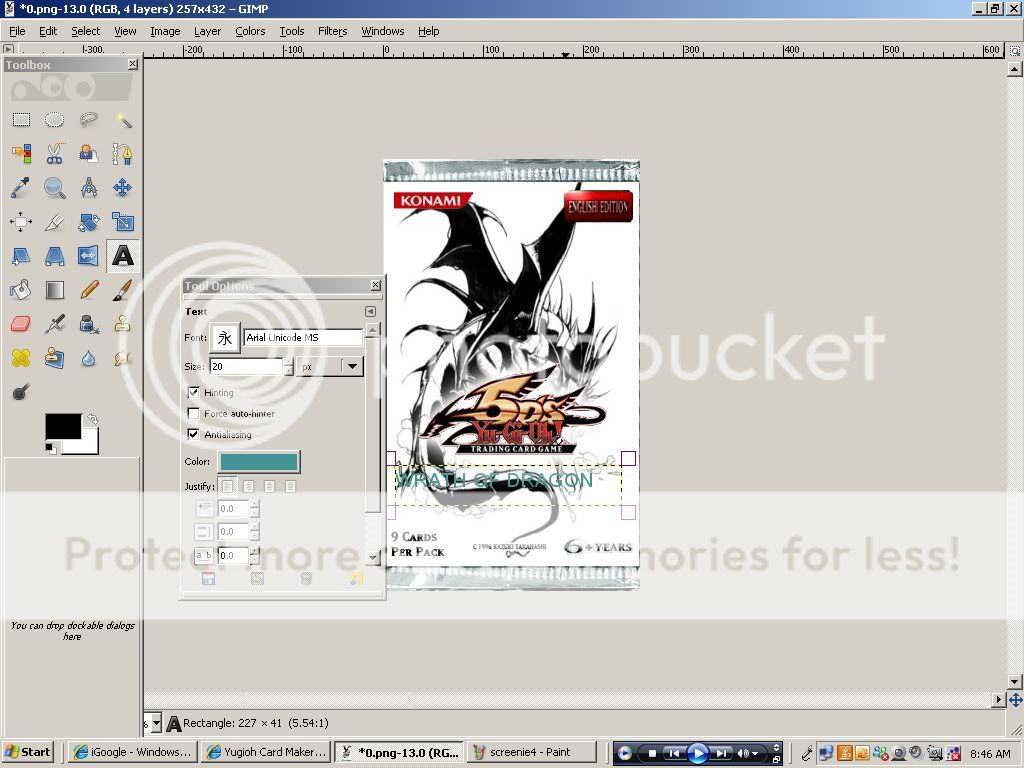Select the Scissors Select tool

click(x=55, y=154)
